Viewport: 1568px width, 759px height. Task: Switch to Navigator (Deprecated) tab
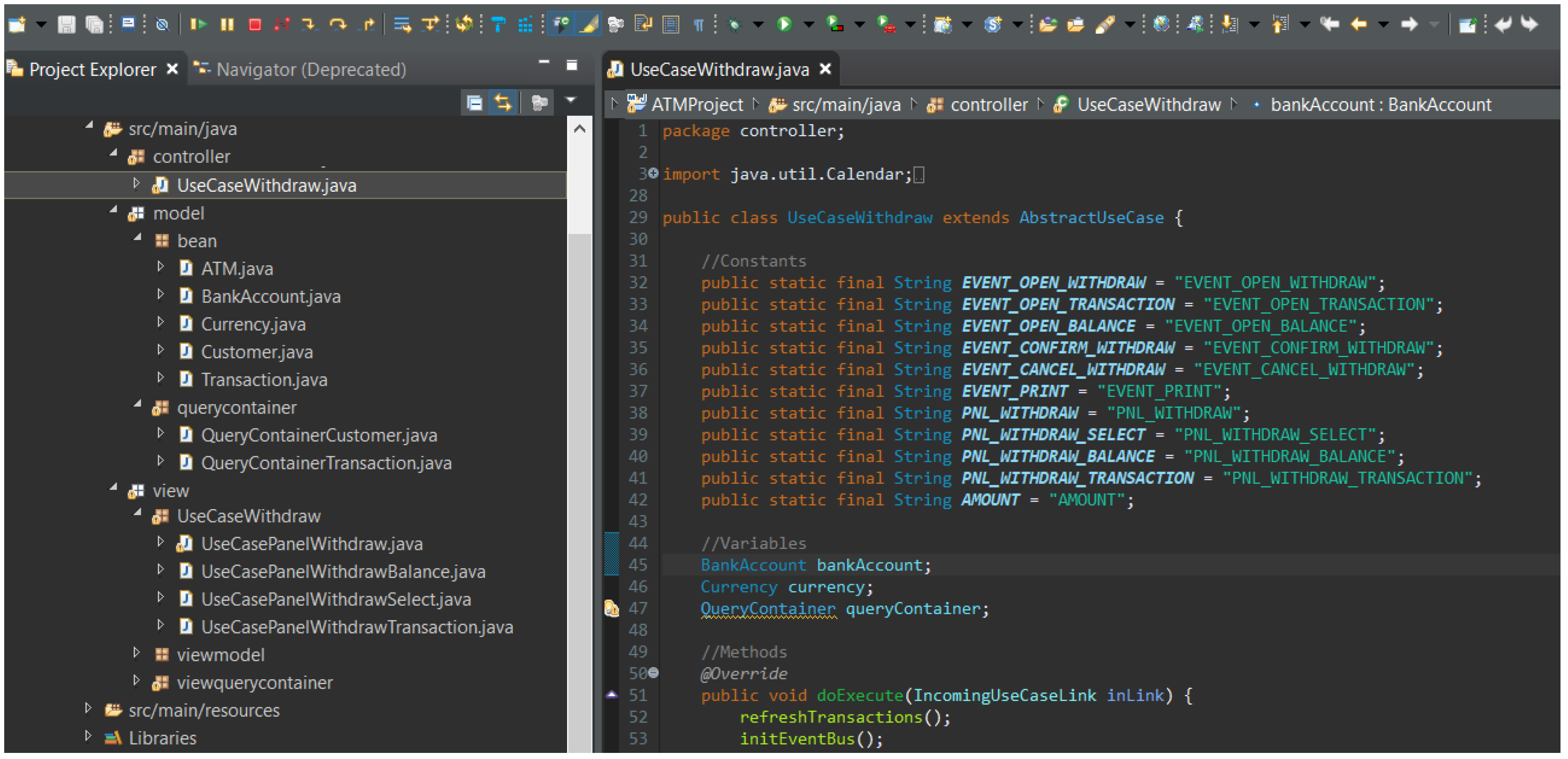click(311, 69)
